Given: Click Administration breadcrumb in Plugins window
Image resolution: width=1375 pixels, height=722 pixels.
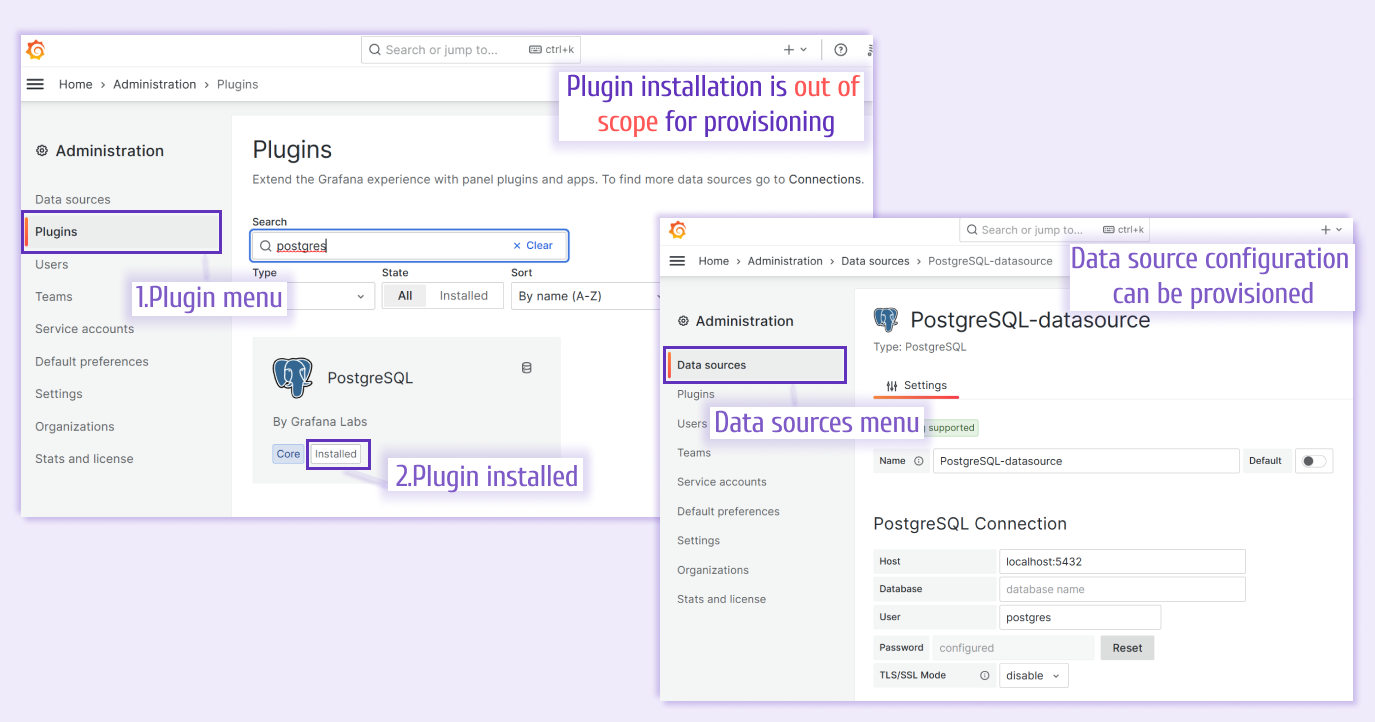Looking at the screenshot, I should pyautogui.click(x=155, y=84).
